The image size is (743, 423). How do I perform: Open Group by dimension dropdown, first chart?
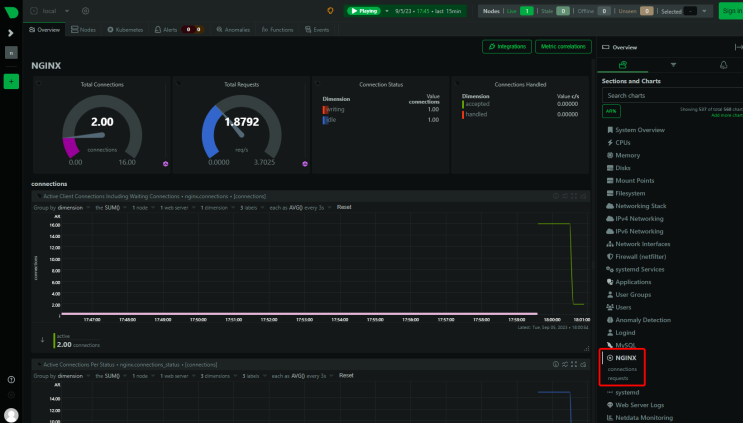[x=62, y=207]
